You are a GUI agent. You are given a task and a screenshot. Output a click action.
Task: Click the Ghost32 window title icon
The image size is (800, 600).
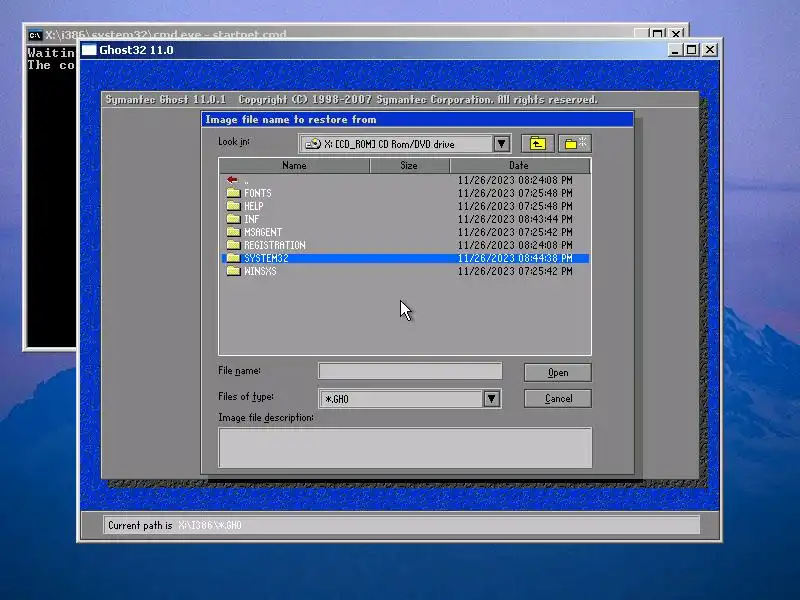(89, 50)
